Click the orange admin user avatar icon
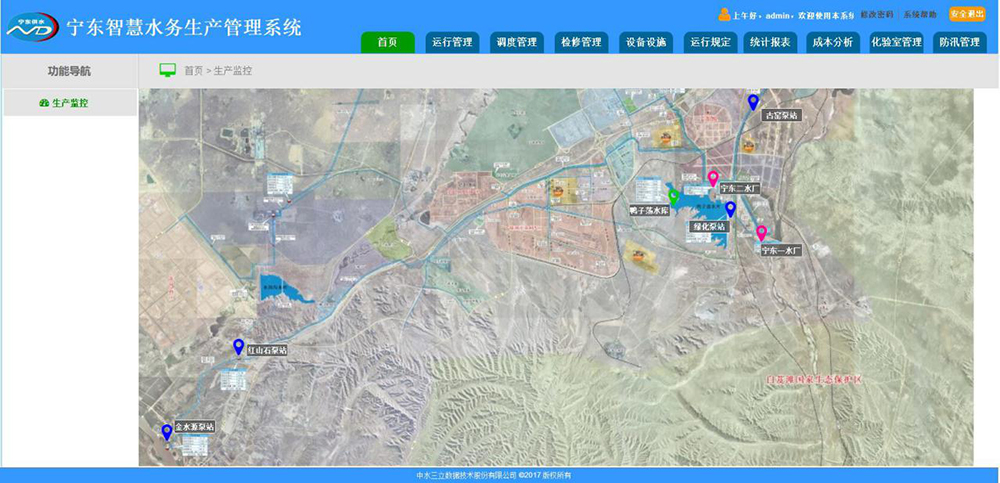The width and height of the screenshot is (1000, 483). [724, 14]
